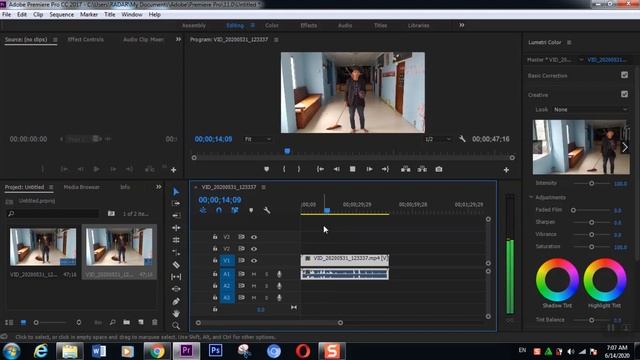
Task: Toggle lock on the V3 track
Action: coord(215,237)
